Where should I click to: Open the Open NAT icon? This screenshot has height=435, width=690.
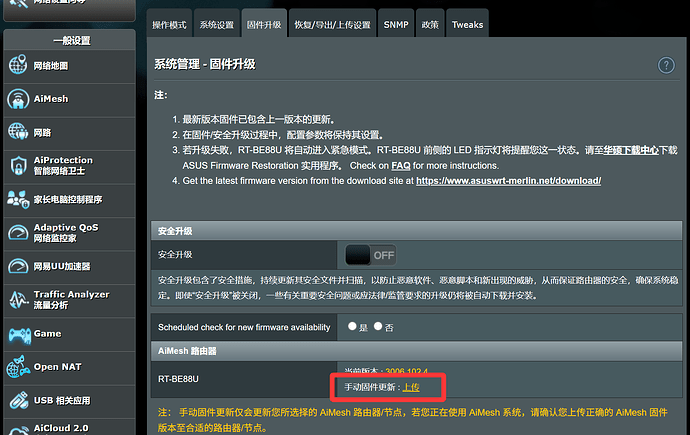[18, 367]
